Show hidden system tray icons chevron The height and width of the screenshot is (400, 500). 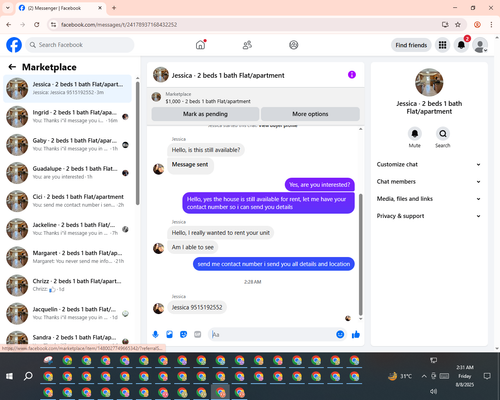pyautogui.click(x=424, y=376)
